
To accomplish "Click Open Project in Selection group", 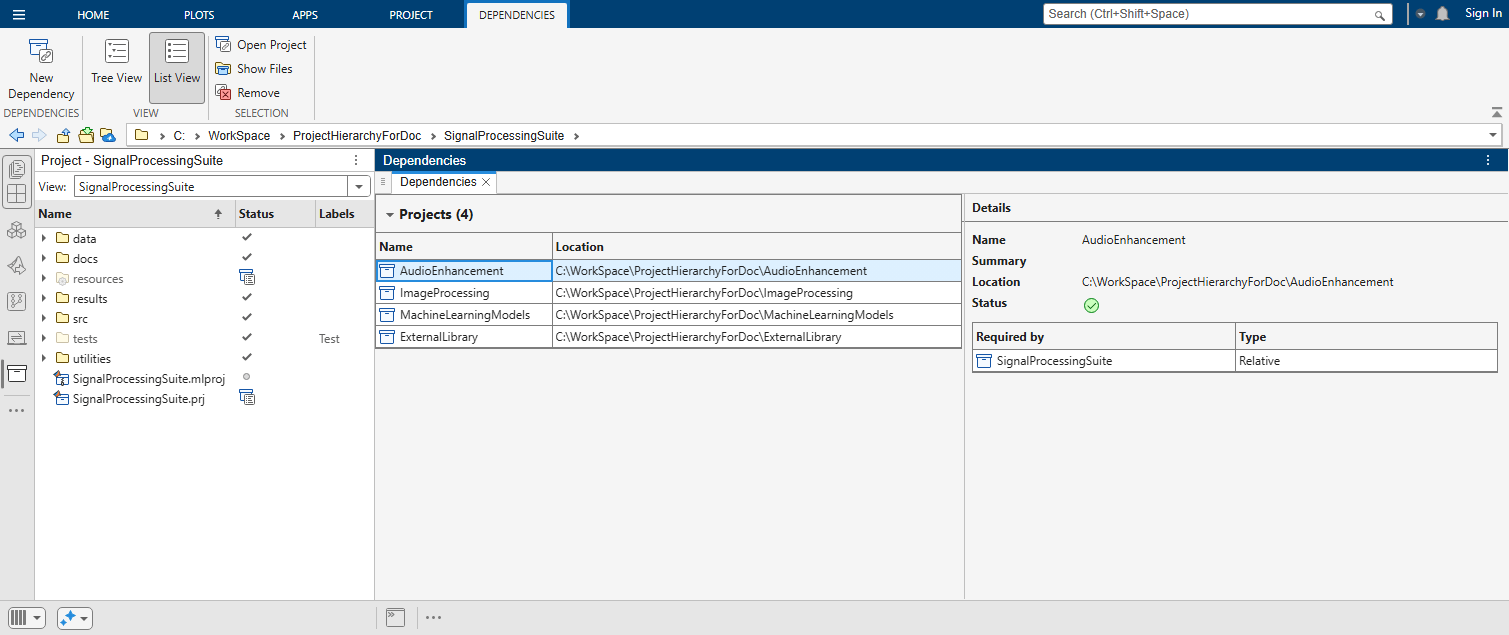I will click(x=262, y=45).
